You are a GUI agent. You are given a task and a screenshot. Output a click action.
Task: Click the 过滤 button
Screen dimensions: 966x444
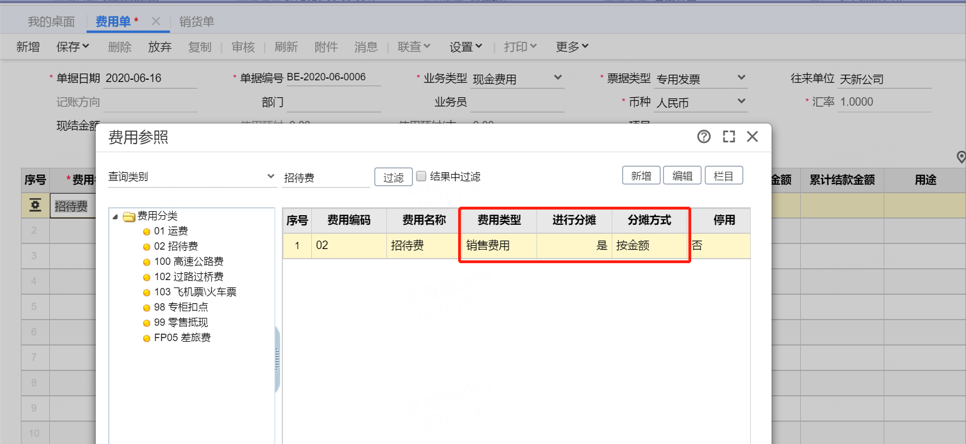click(x=393, y=177)
